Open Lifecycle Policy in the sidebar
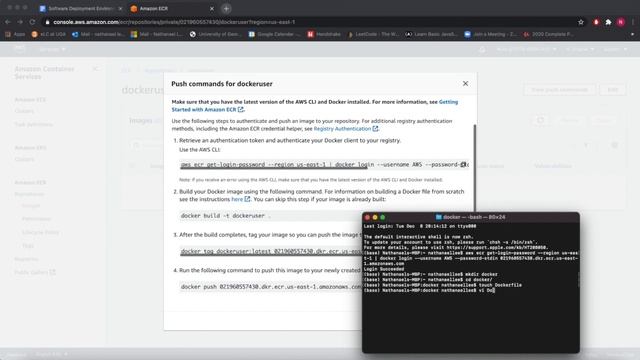Screen dimensions: 640x360 [40, 232]
